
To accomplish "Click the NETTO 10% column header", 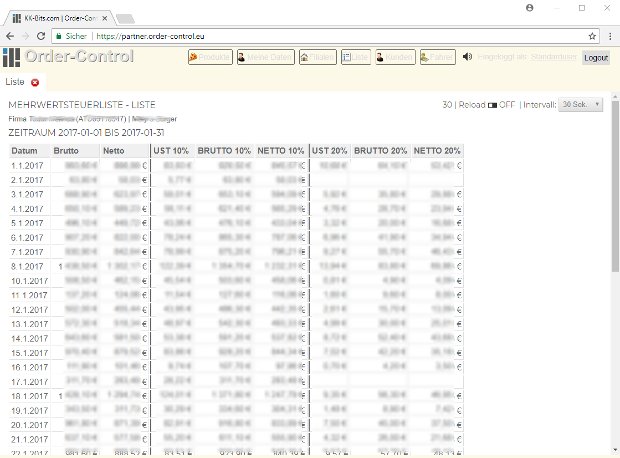I will coord(281,151).
